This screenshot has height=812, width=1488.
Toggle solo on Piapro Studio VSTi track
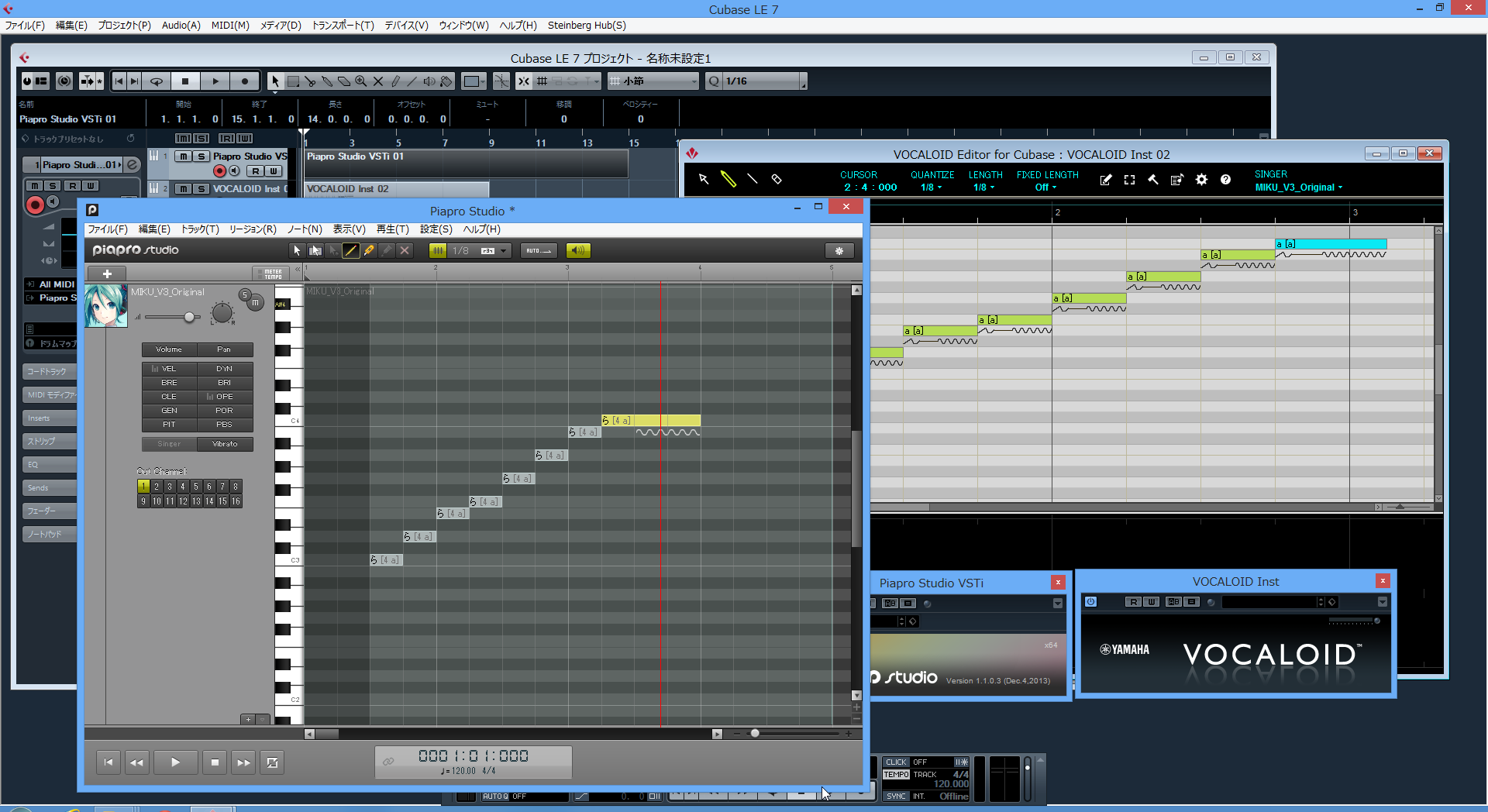coord(201,156)
